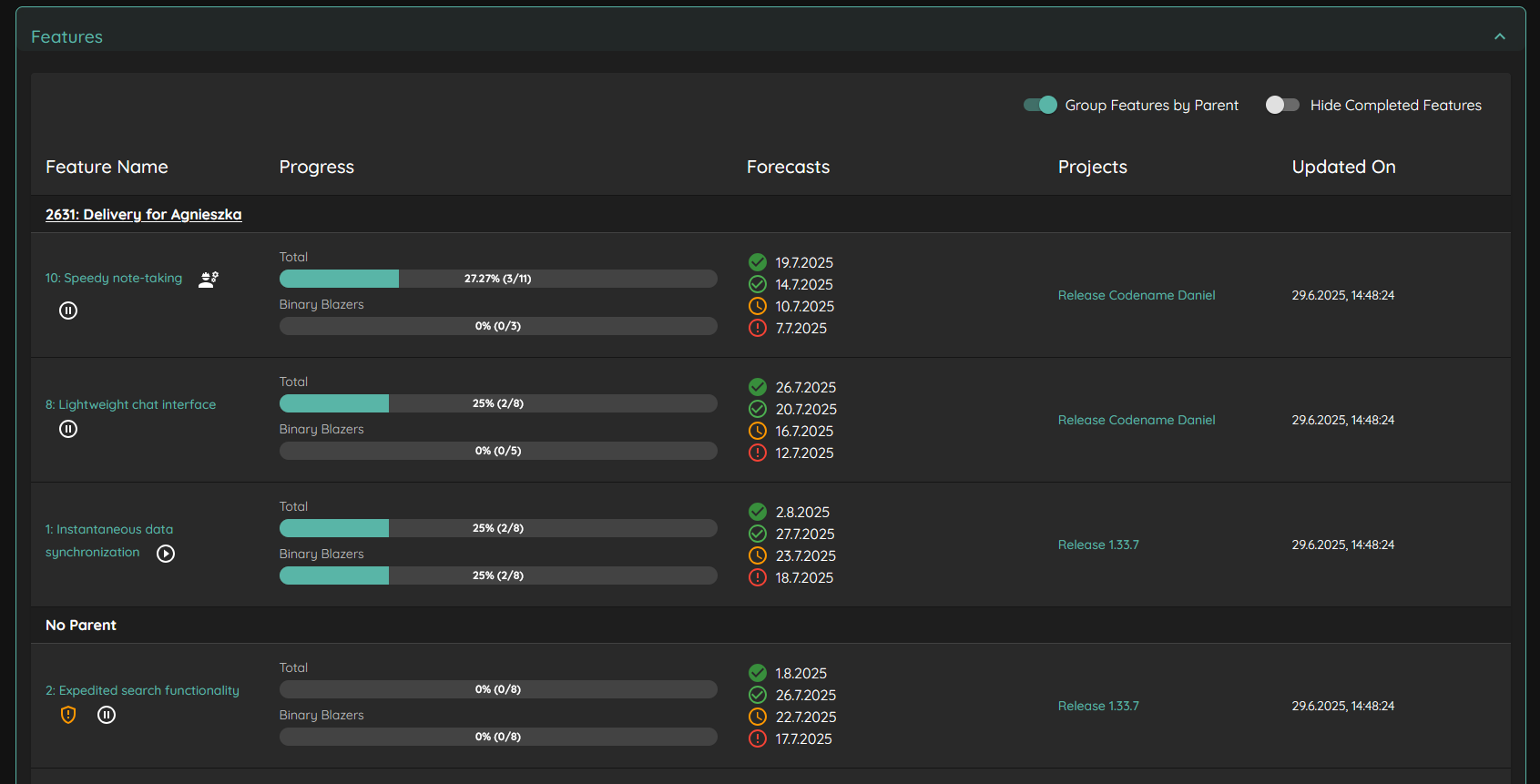Open feature 10: Speedy note-taking
The width and height of the screenshot is (1540, 784).
pyautogui.click(x=114, y=278)
